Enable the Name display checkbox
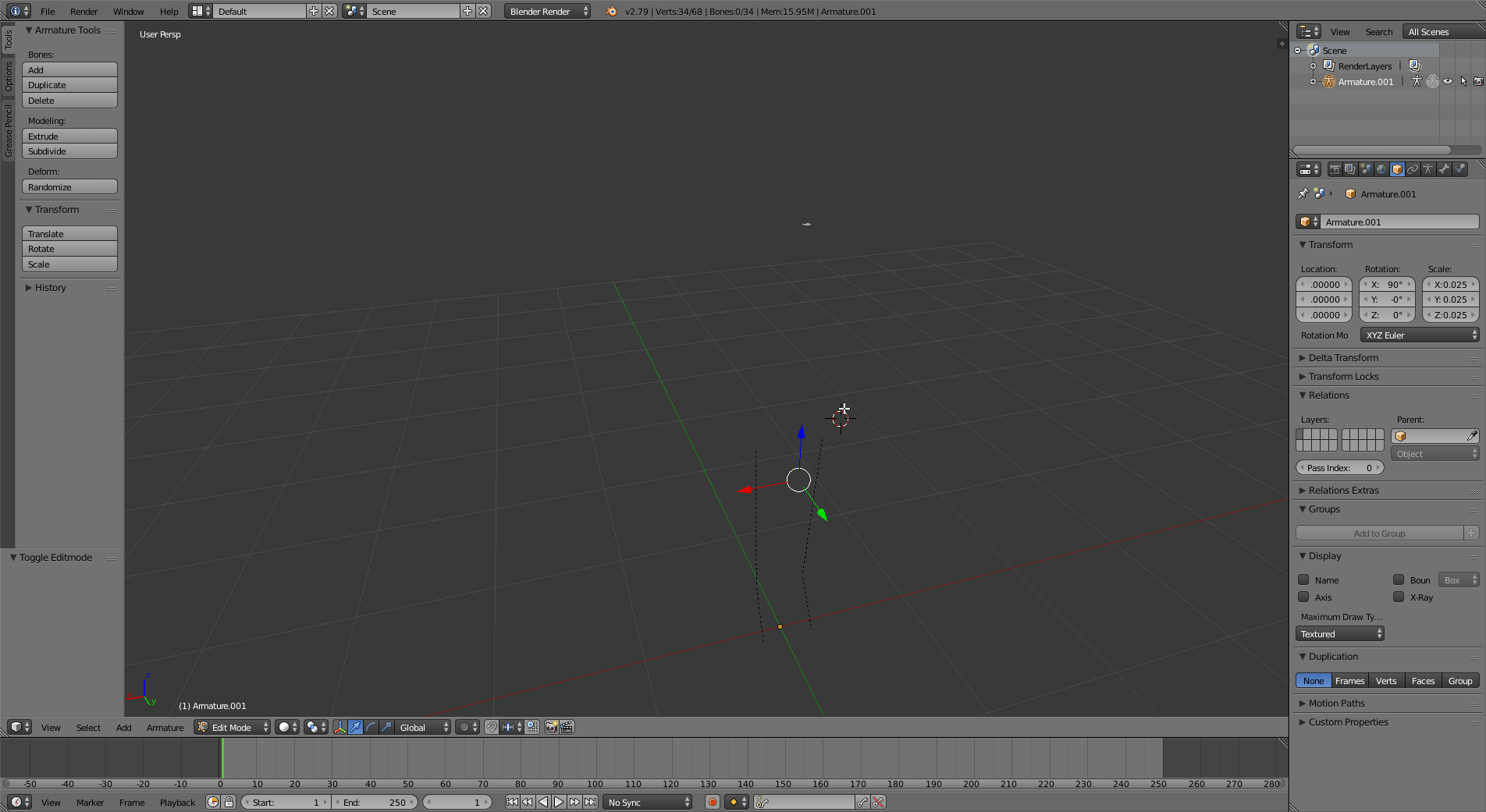This screenshot has height=812, width=1486. tap(1303, 580)
